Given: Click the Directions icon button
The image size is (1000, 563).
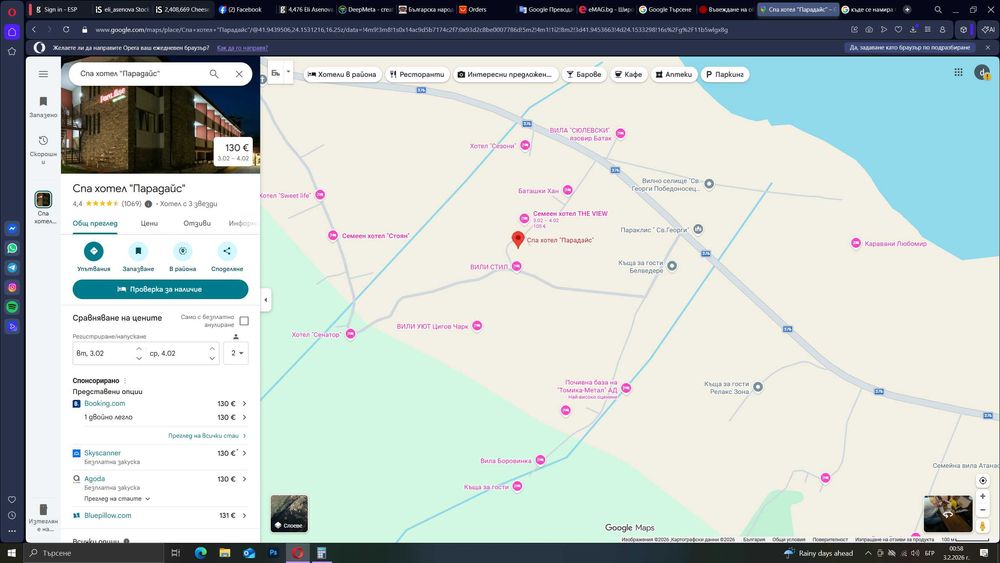Looking at the screenshot, I should 94,251.
